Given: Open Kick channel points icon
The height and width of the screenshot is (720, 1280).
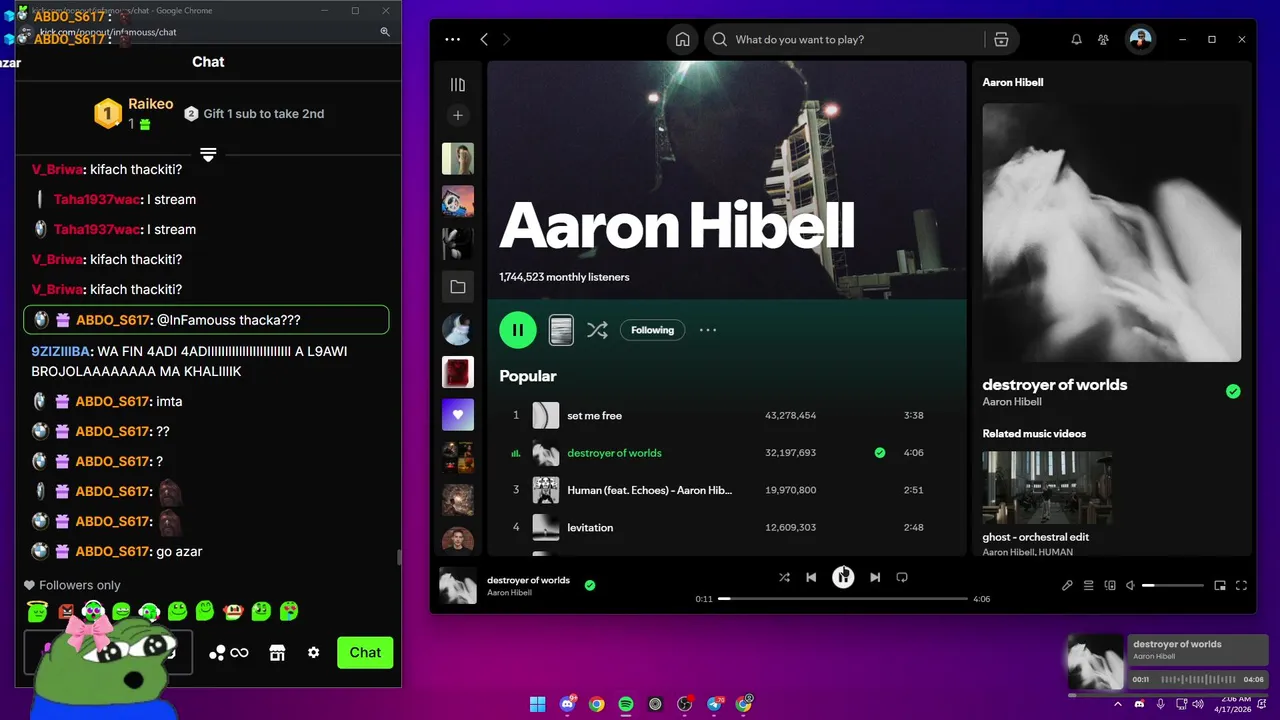Looking at the screenshot, I should click(x=228, y=653).
